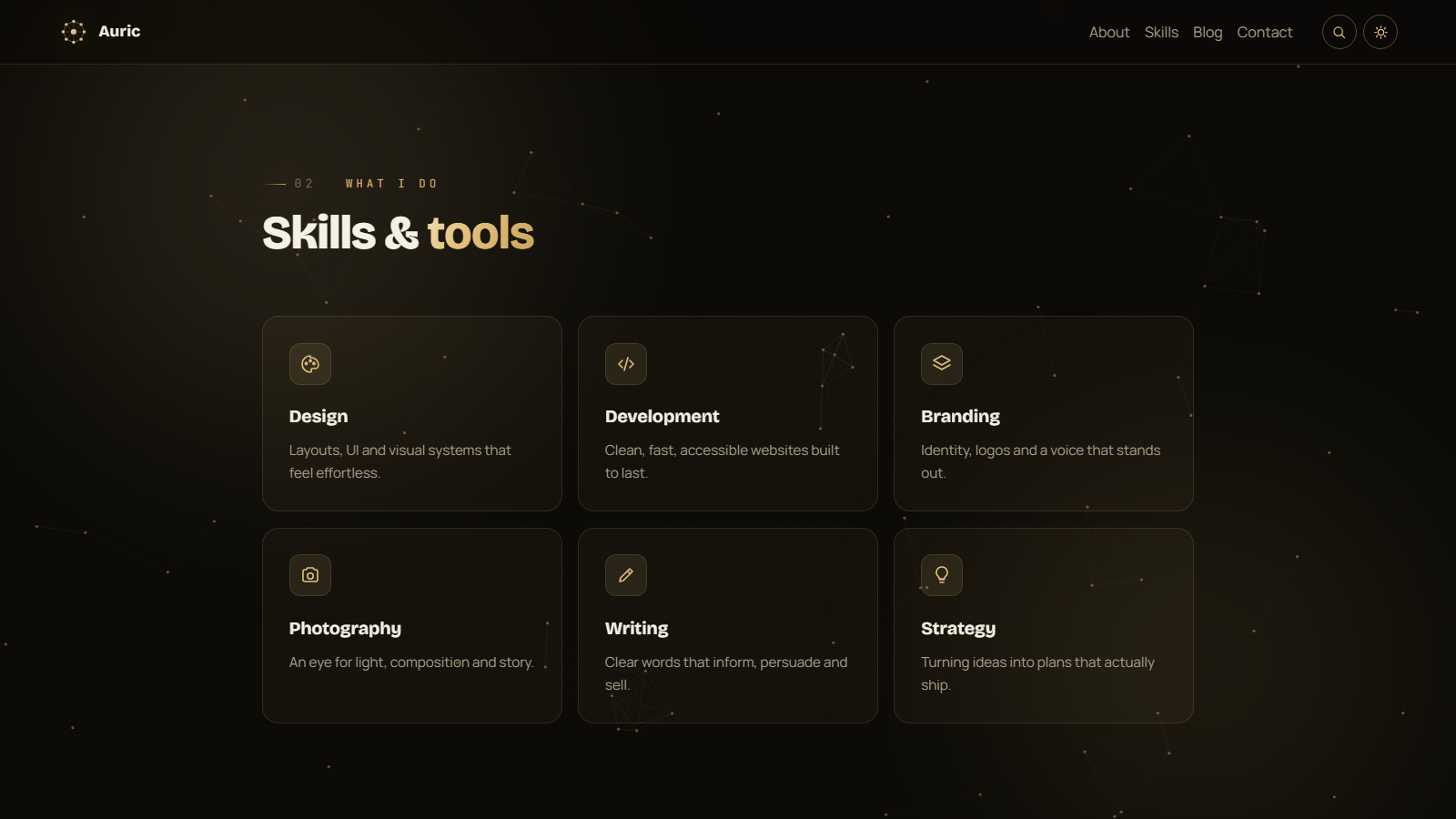Image resolution: width=1456 pixels, height=819 pixels.
Task: Click the Writing pencil icon
Action: pyautogui.click(x=626, y=575)
